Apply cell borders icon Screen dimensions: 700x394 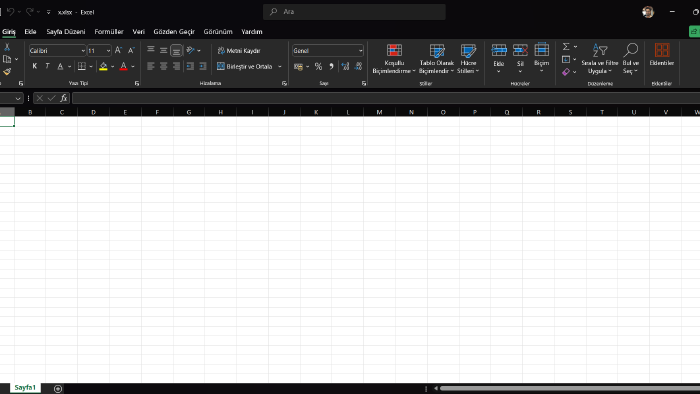[82, 66]
